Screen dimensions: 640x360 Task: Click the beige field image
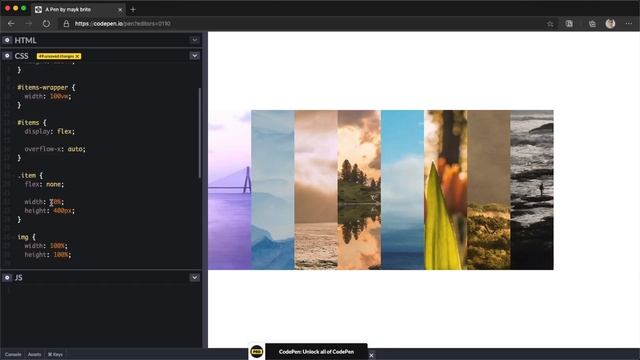click(x=489, y=190)
